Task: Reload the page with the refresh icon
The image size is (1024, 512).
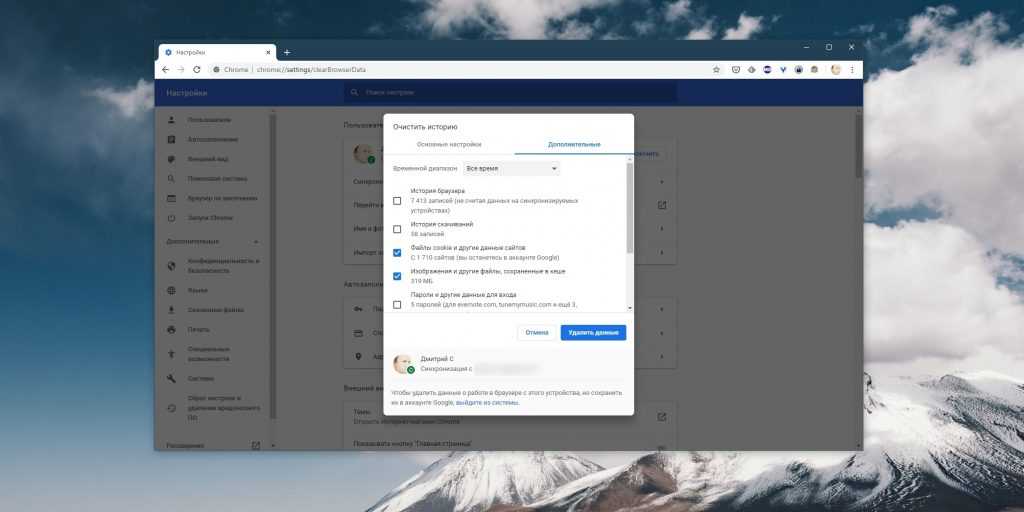Action: (x=197, y=70)
